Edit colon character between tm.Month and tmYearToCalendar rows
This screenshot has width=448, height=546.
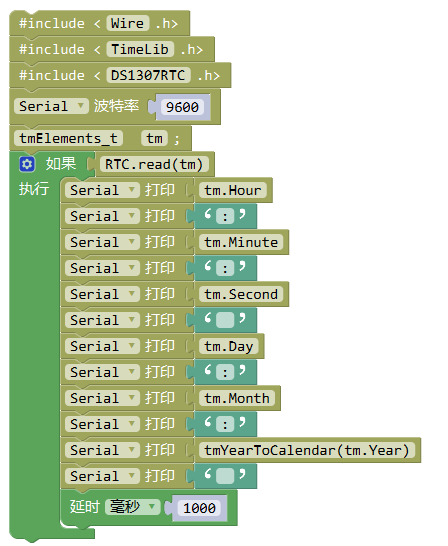225,424
